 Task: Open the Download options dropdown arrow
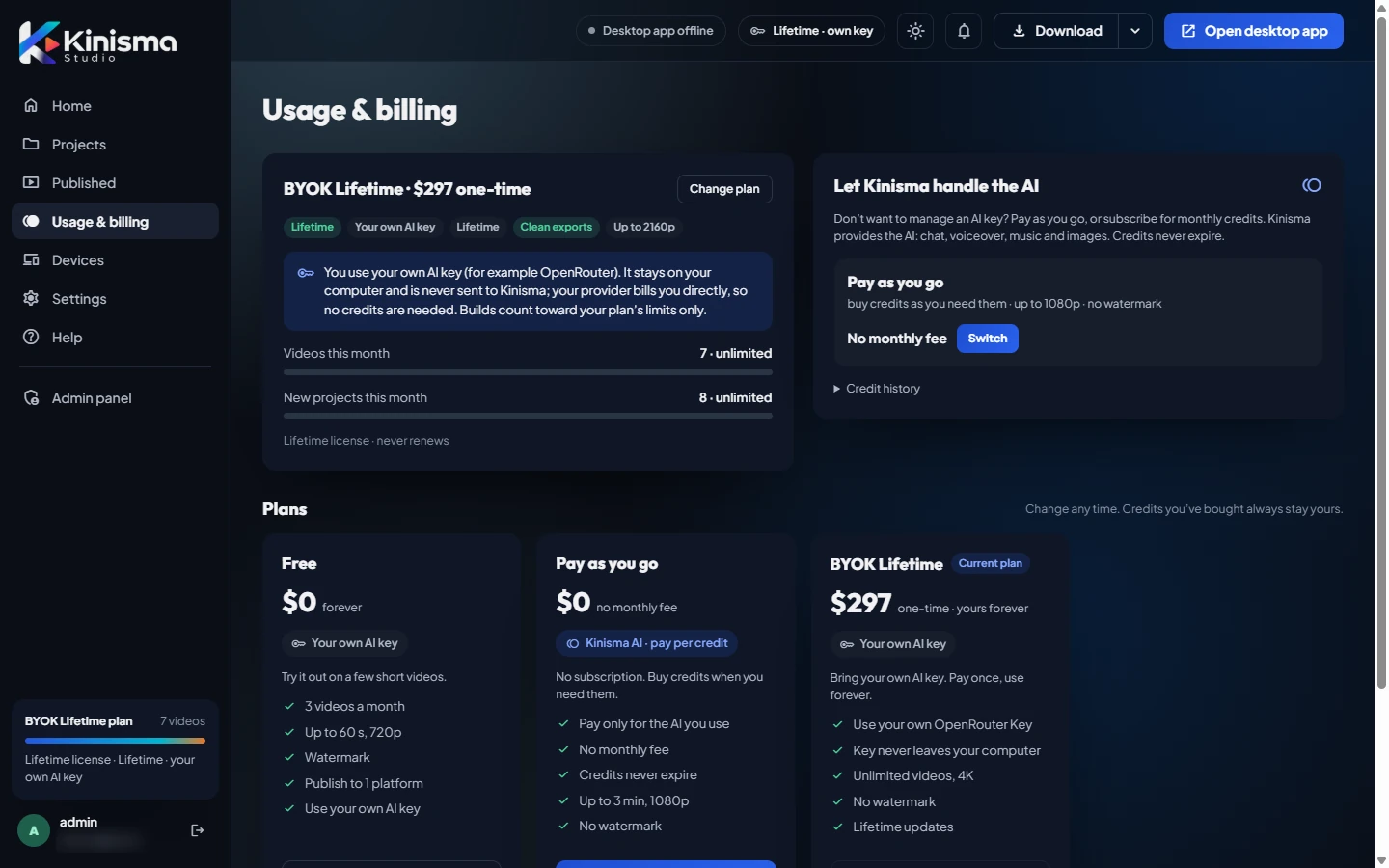1135,31
